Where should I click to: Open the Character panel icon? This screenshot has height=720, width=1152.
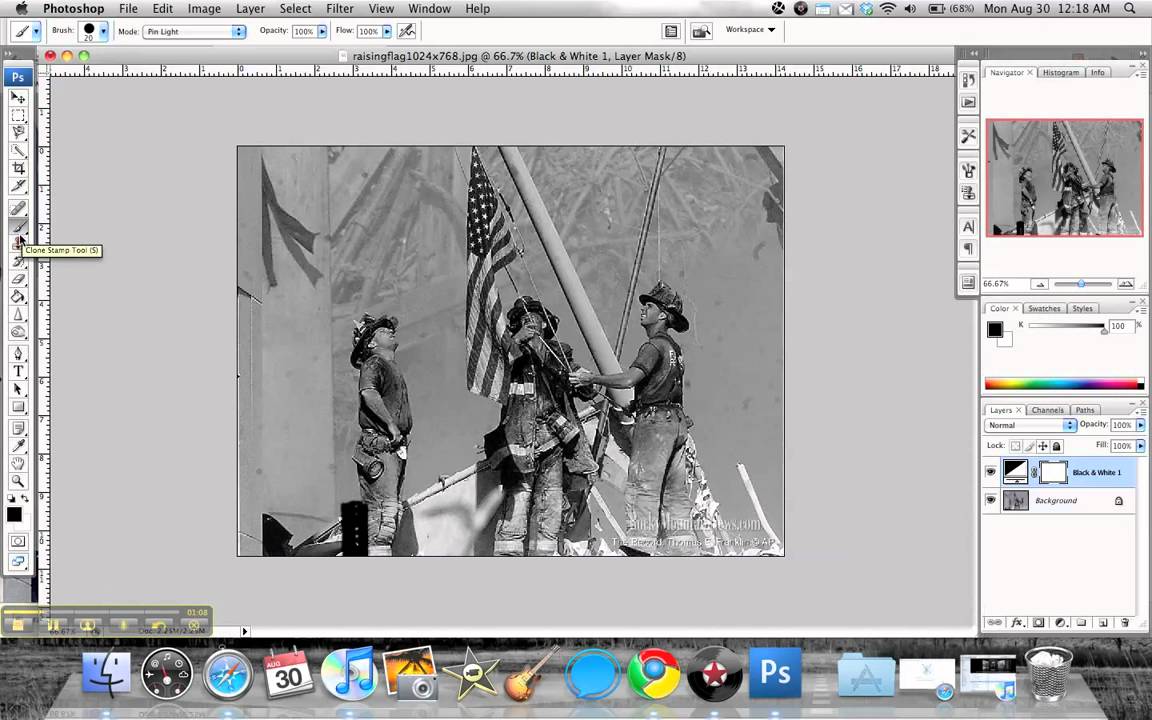click(x=968, y=227)
